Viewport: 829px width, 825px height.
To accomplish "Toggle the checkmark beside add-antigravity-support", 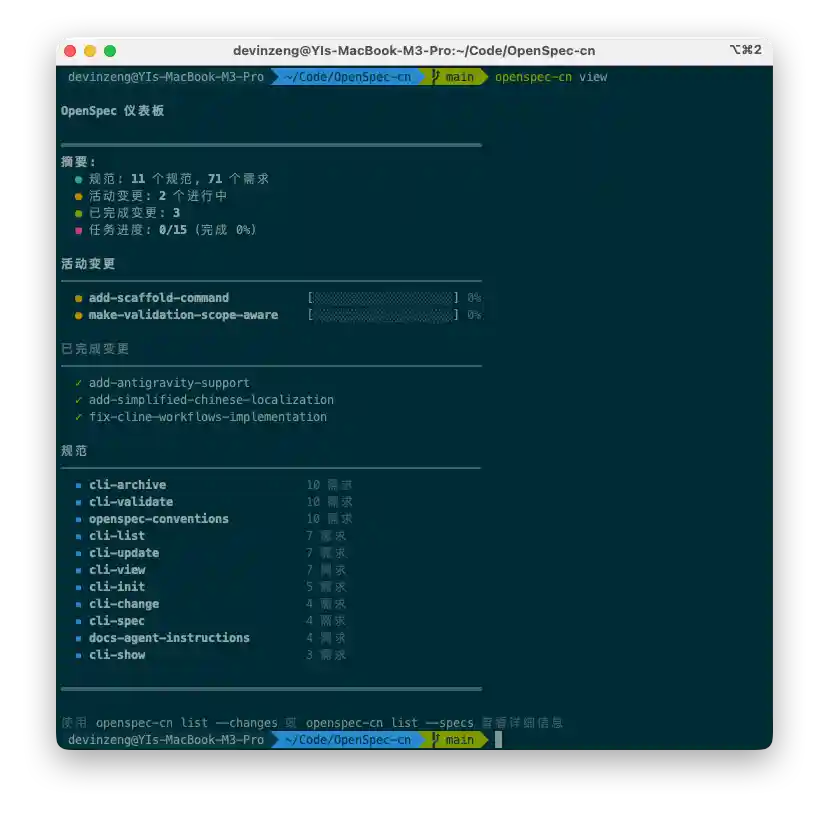I will pyautogui.click(x=78, y=382).
